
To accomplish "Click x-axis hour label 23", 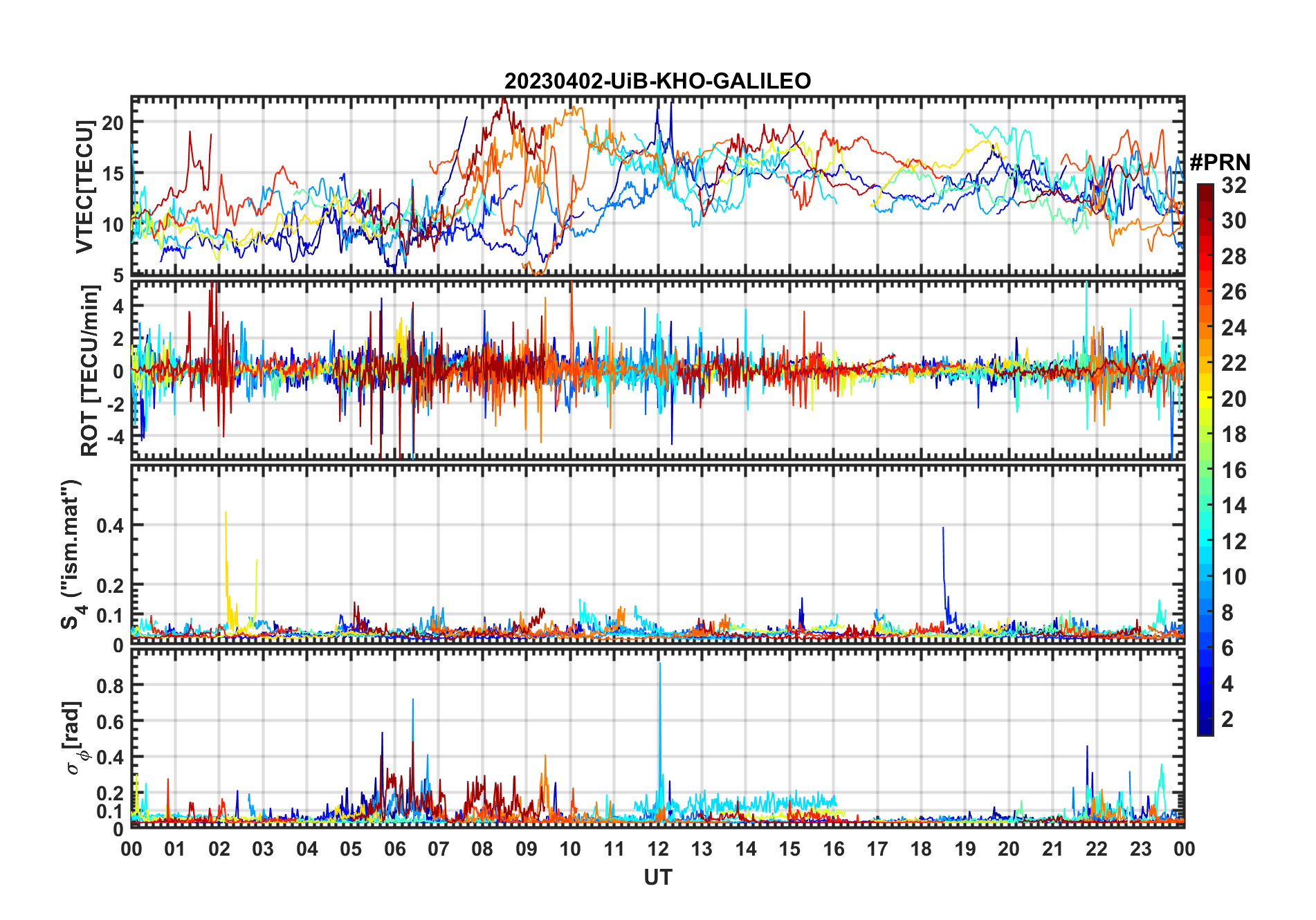I will pos(1140,849).
